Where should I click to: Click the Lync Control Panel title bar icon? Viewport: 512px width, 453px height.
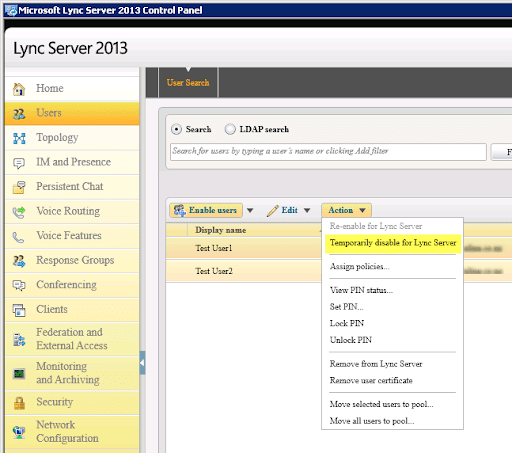(x=11, y=10)
